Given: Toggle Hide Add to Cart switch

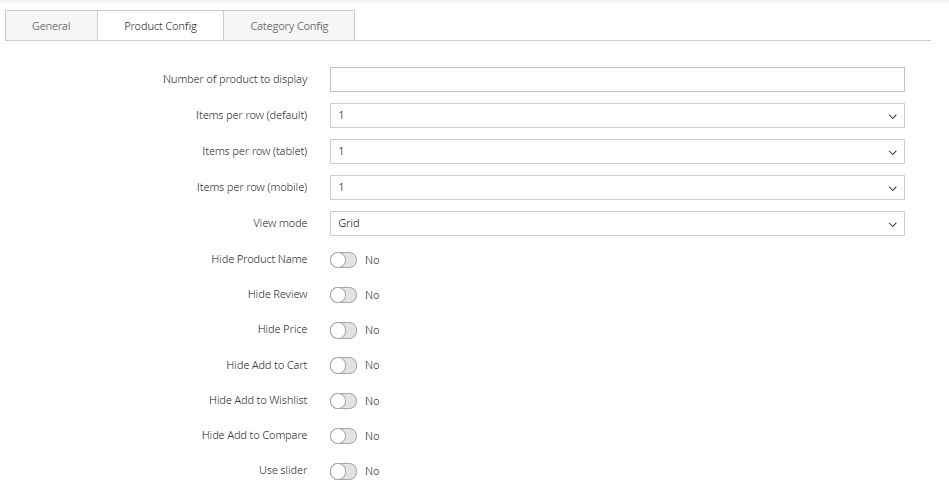Looking at the screenshot, I should point(343,366).
